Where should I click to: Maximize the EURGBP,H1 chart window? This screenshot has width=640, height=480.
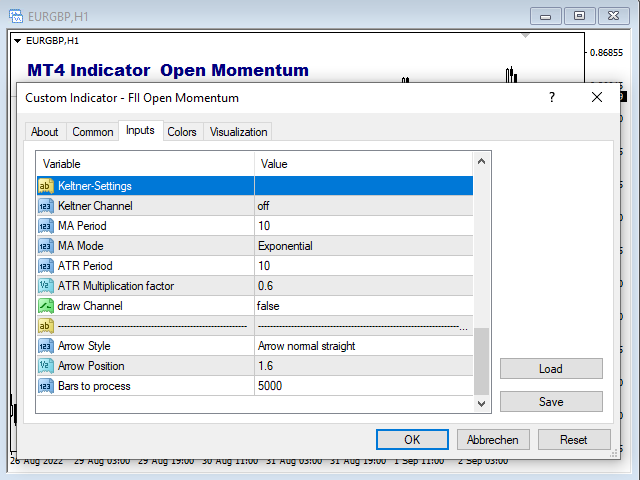coord(580,16)
